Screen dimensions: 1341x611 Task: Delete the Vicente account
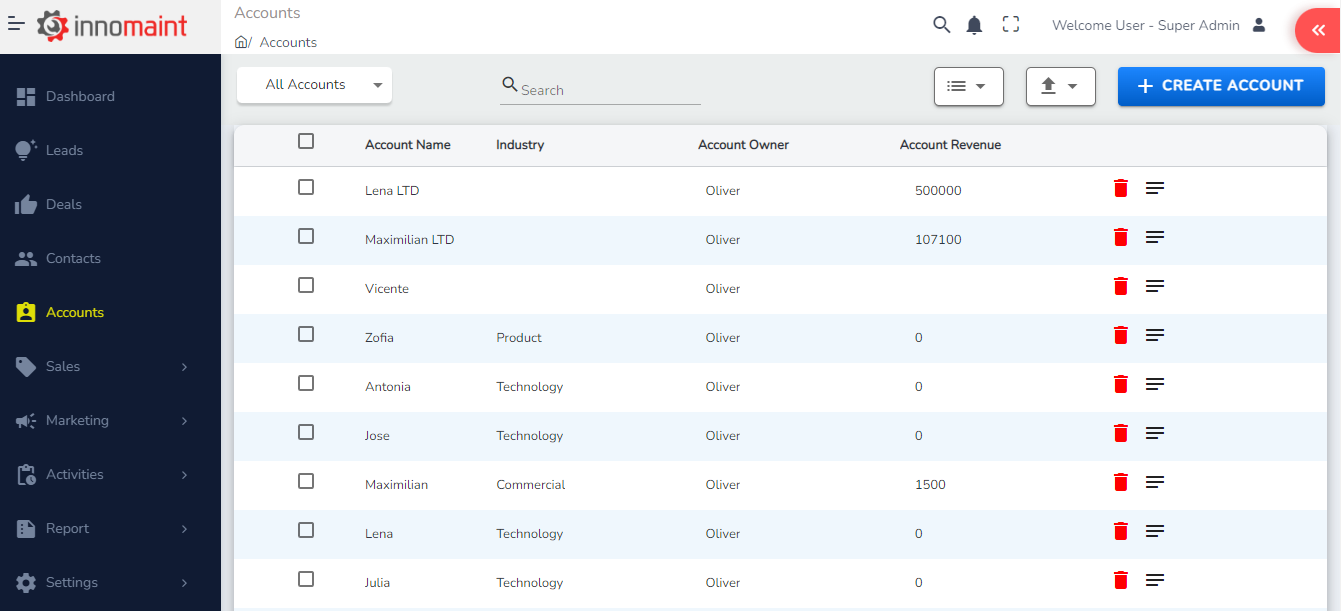coord(1120,286)
